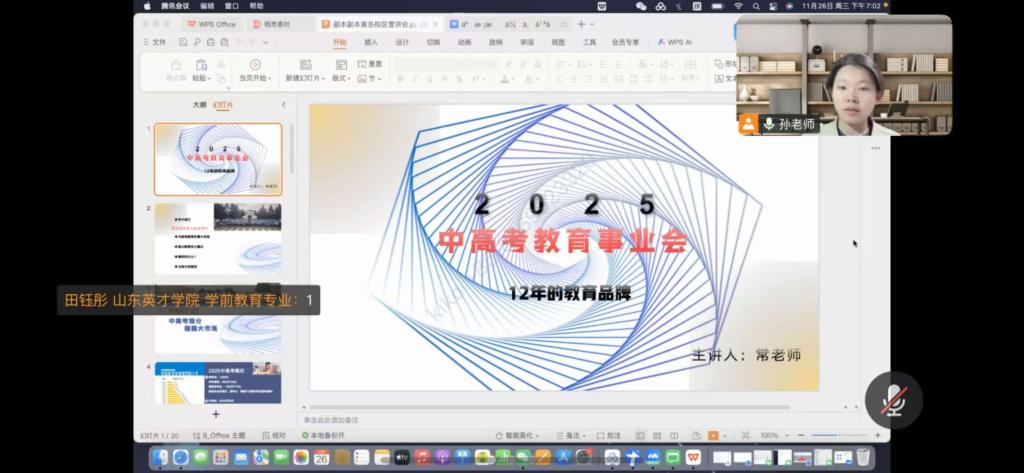Open the Finder icon in the dock
The image size is (1024, 473).
point(160,457)
